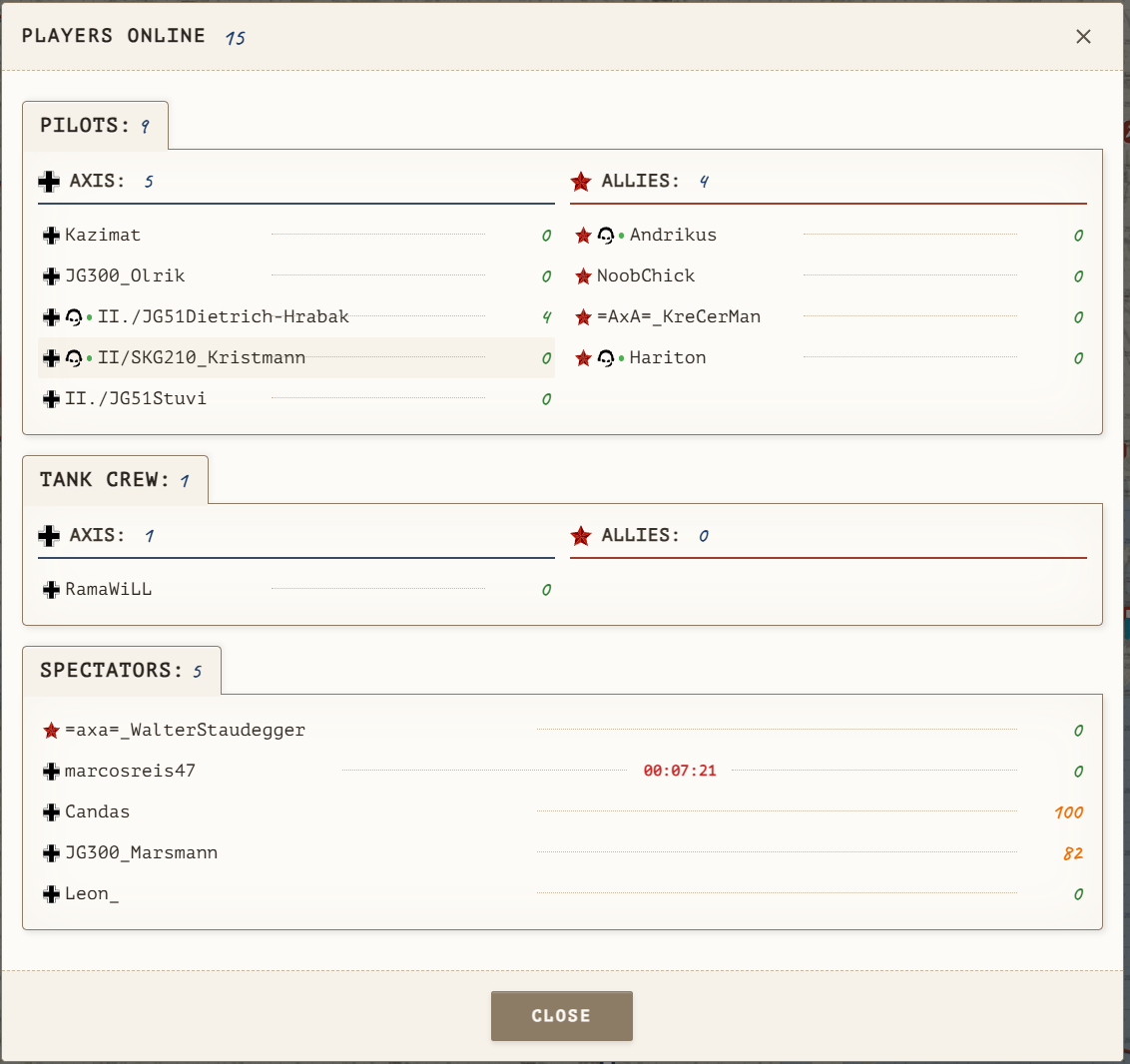The height and width of the screenshot is (1064, 1130).
Task: Click Candas score of 100
Action: (1069, 812)
